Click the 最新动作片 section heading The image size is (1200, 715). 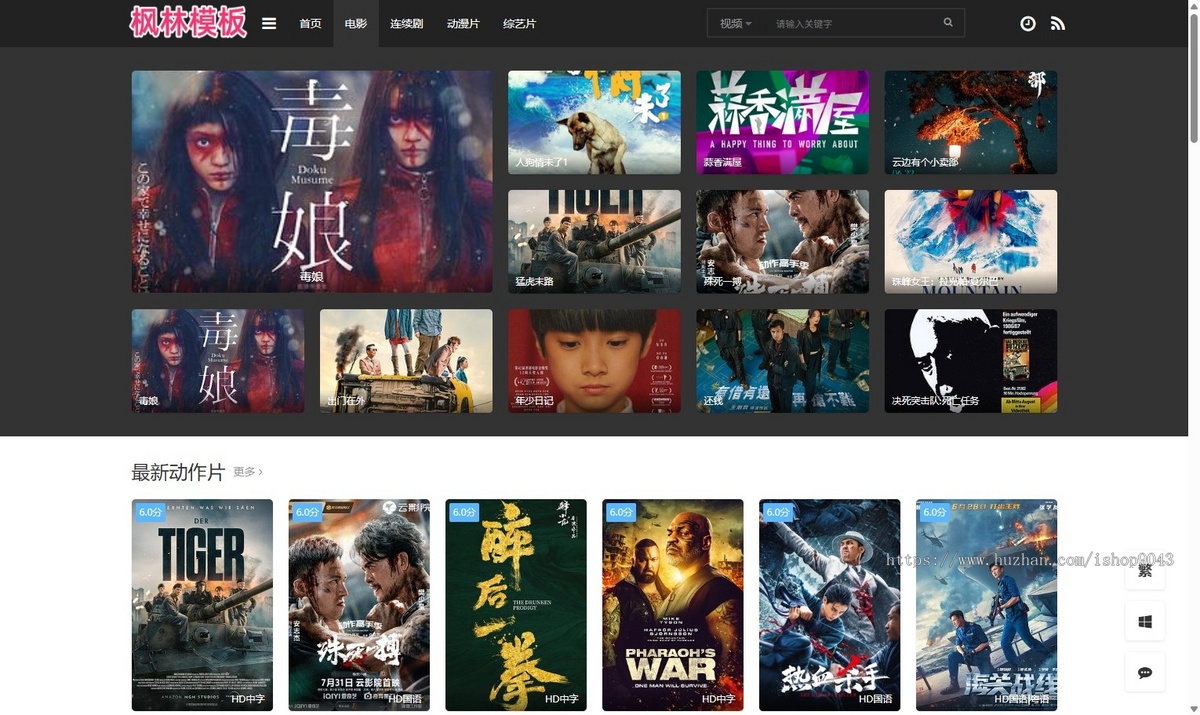click(x=178, y=472)
